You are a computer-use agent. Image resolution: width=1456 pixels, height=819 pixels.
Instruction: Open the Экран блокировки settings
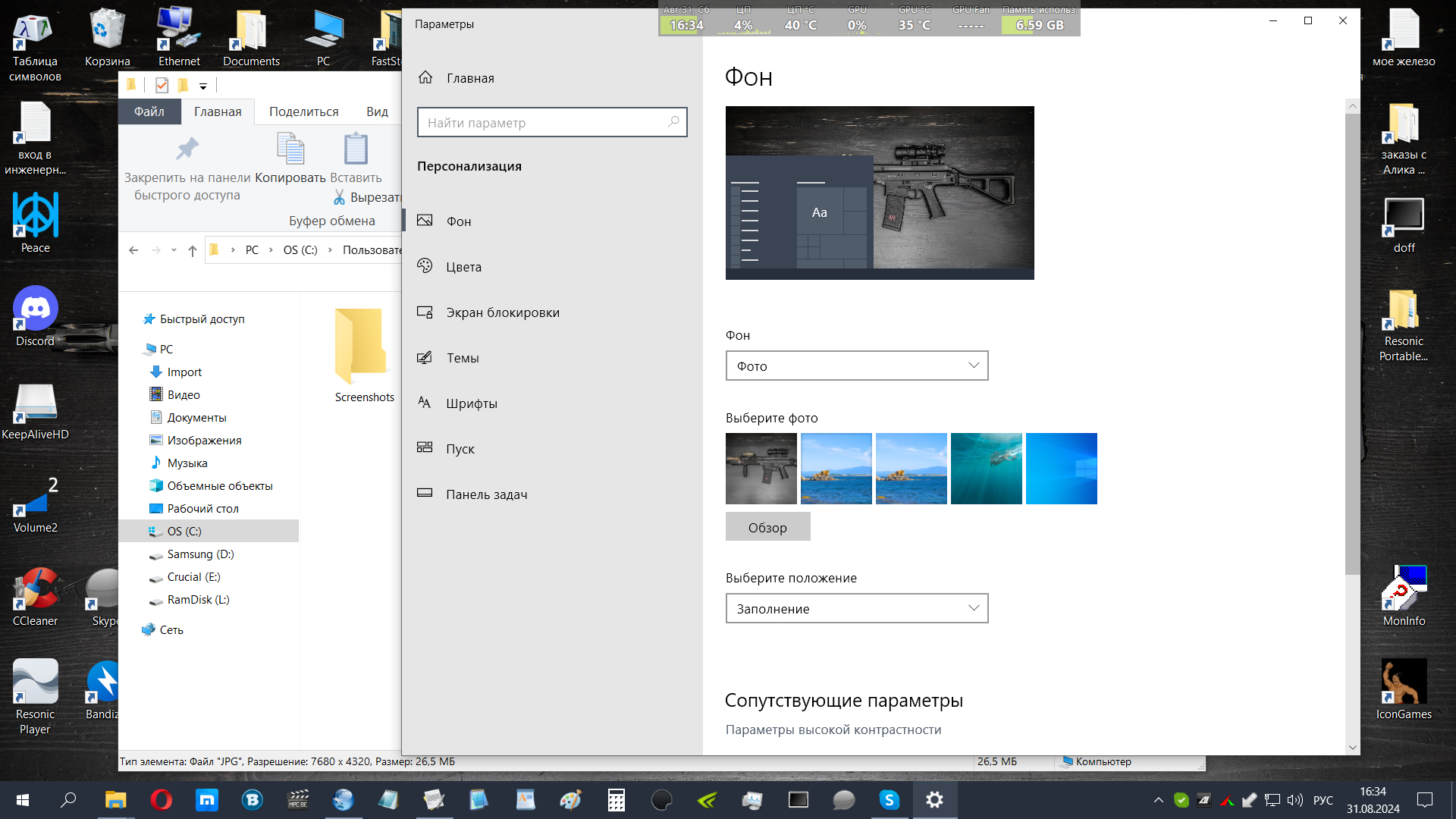(502, 312)
